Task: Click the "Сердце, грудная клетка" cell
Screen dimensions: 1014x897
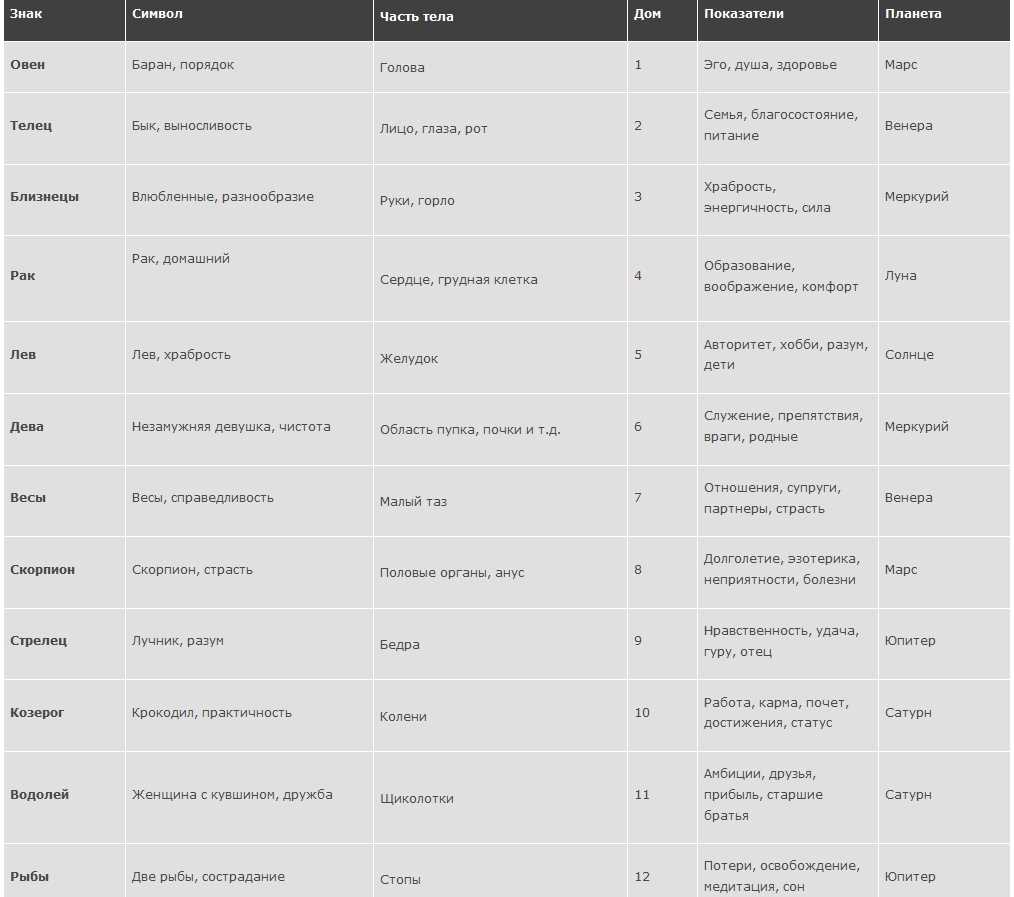Action: point(459,280)
